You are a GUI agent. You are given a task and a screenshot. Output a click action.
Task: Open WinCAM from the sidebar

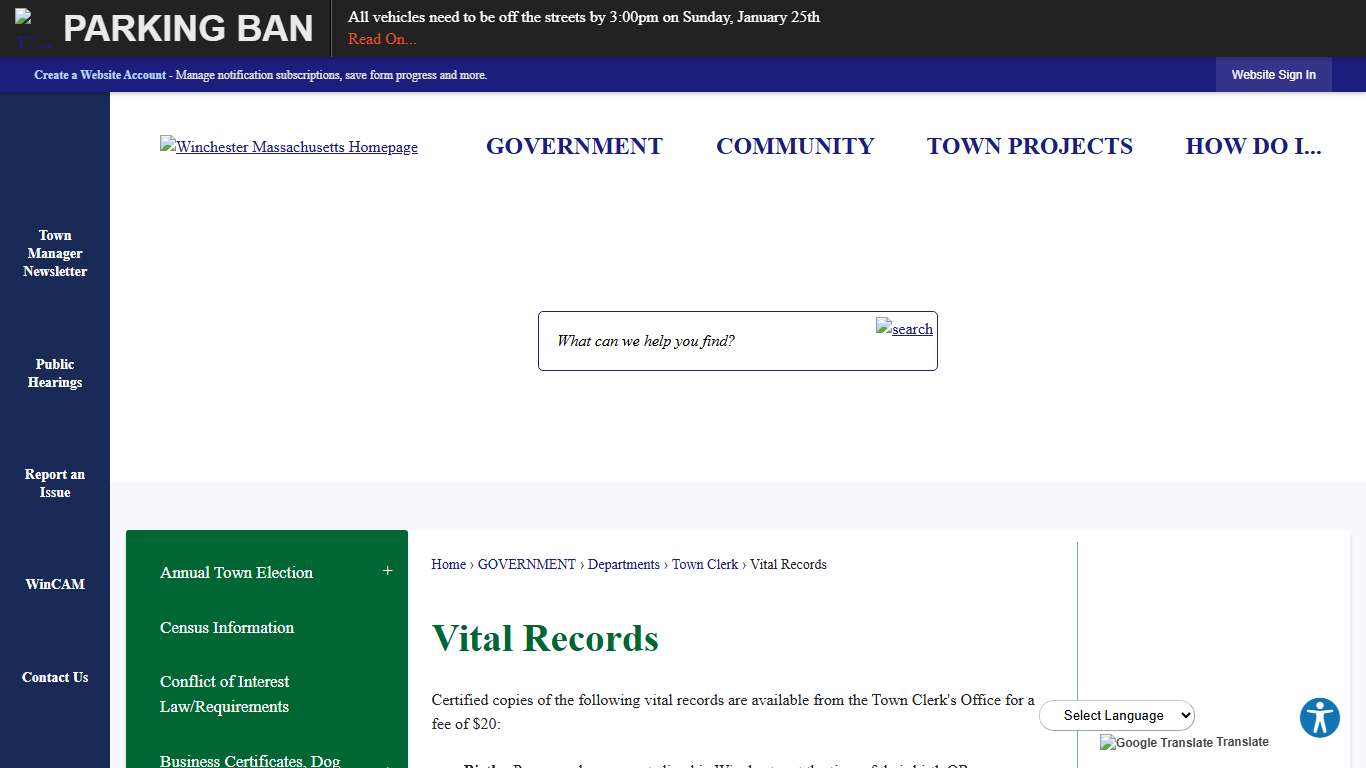(x=55, y=584)
